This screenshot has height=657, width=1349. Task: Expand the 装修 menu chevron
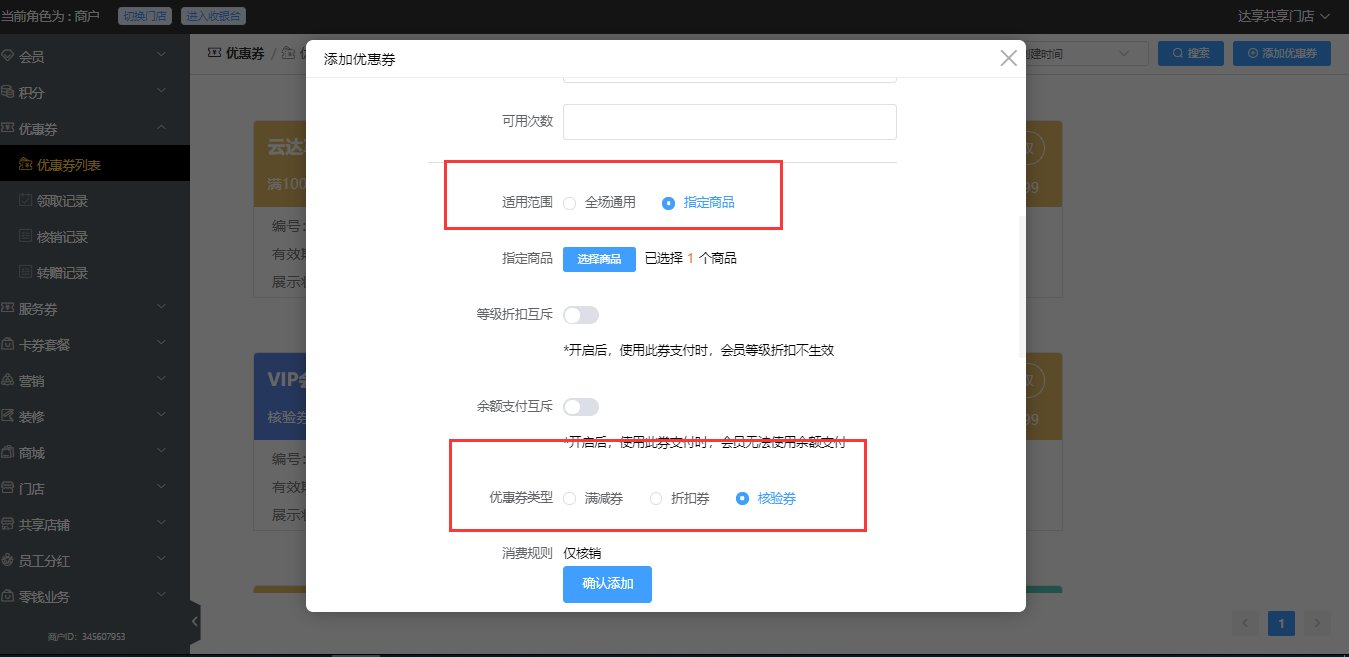click(162, 416)
